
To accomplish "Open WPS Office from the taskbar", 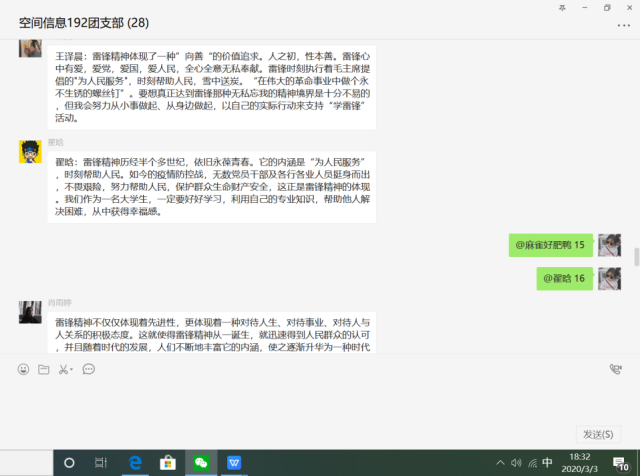I will 234,463.
